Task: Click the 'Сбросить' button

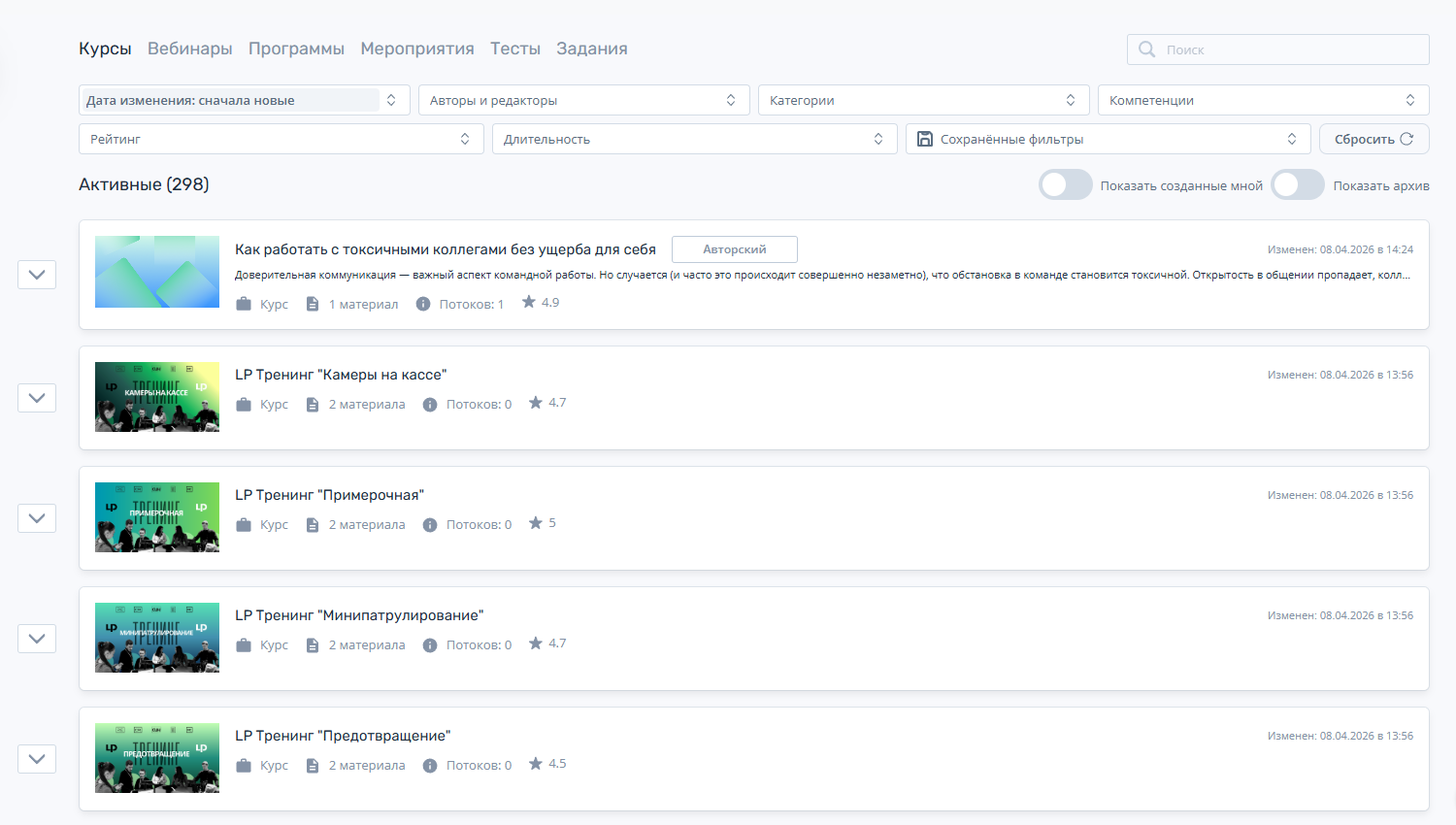Action: [1374, 139]
